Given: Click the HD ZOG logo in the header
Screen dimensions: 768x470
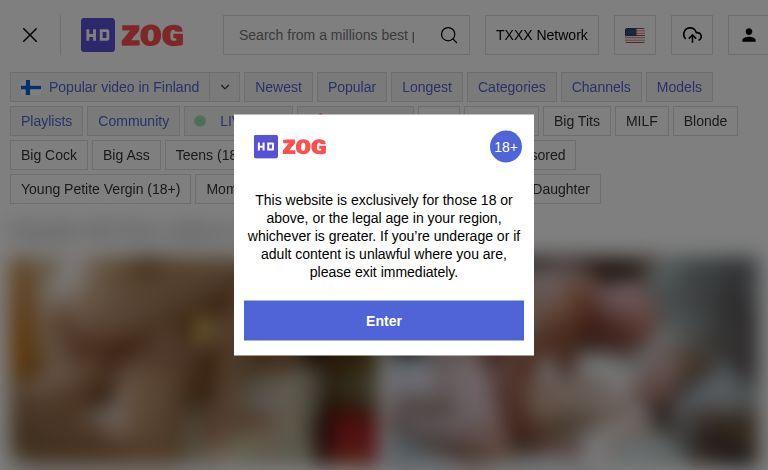Looking at the screenshot, I should click(x=132, y=35).
